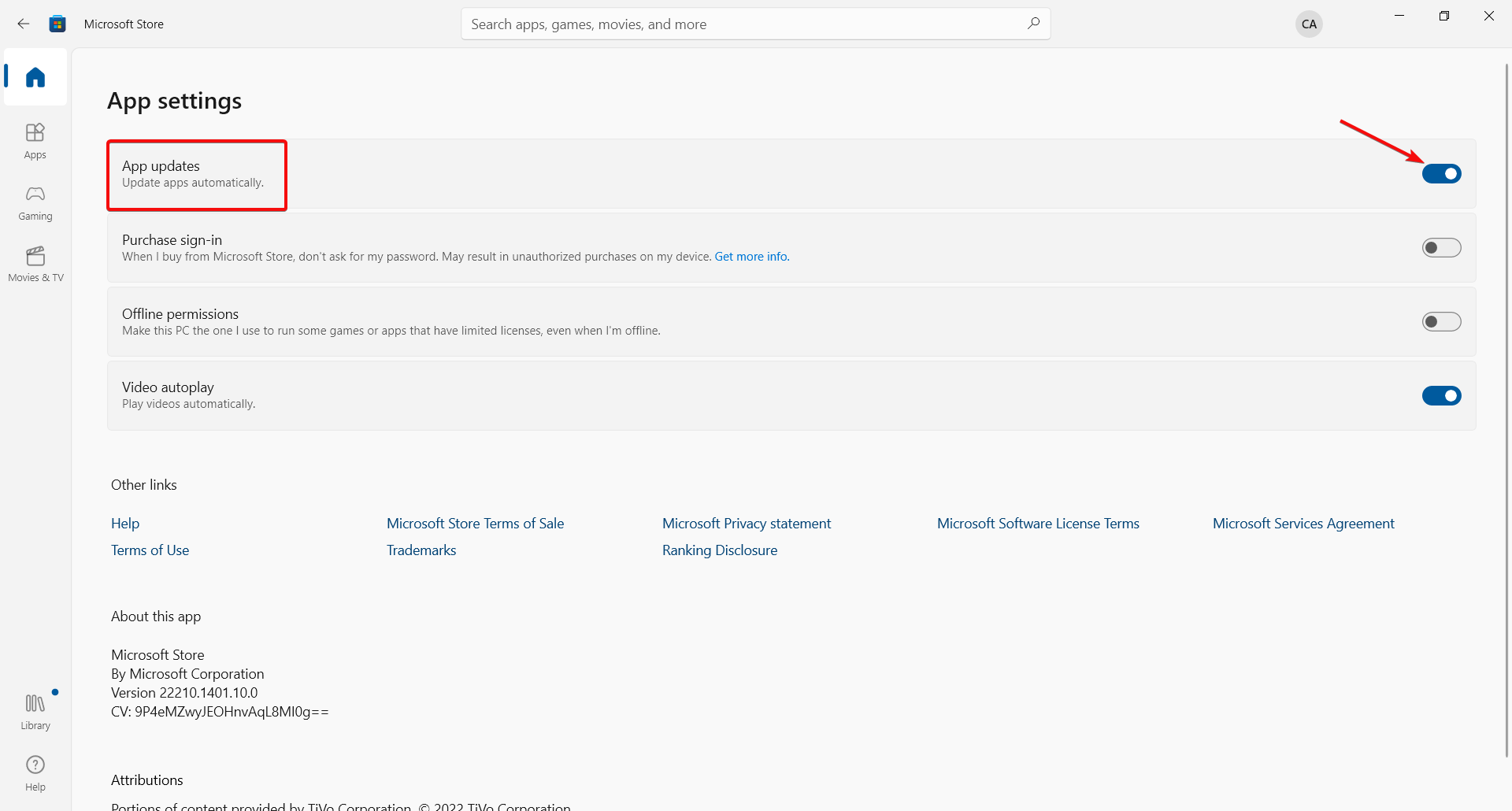Screen dimensions: 1512x811
Task: Click the 'Update apps automatically.' description
Action: [193, 183]
